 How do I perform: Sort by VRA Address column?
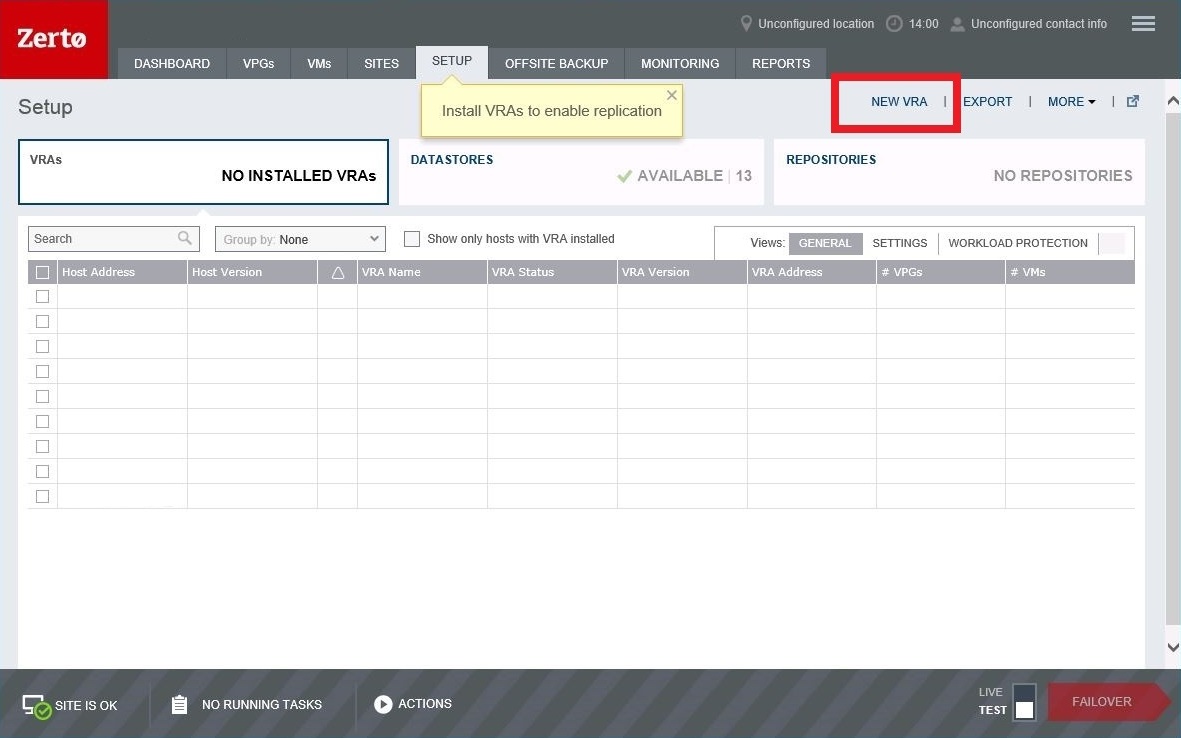point(812,273)
